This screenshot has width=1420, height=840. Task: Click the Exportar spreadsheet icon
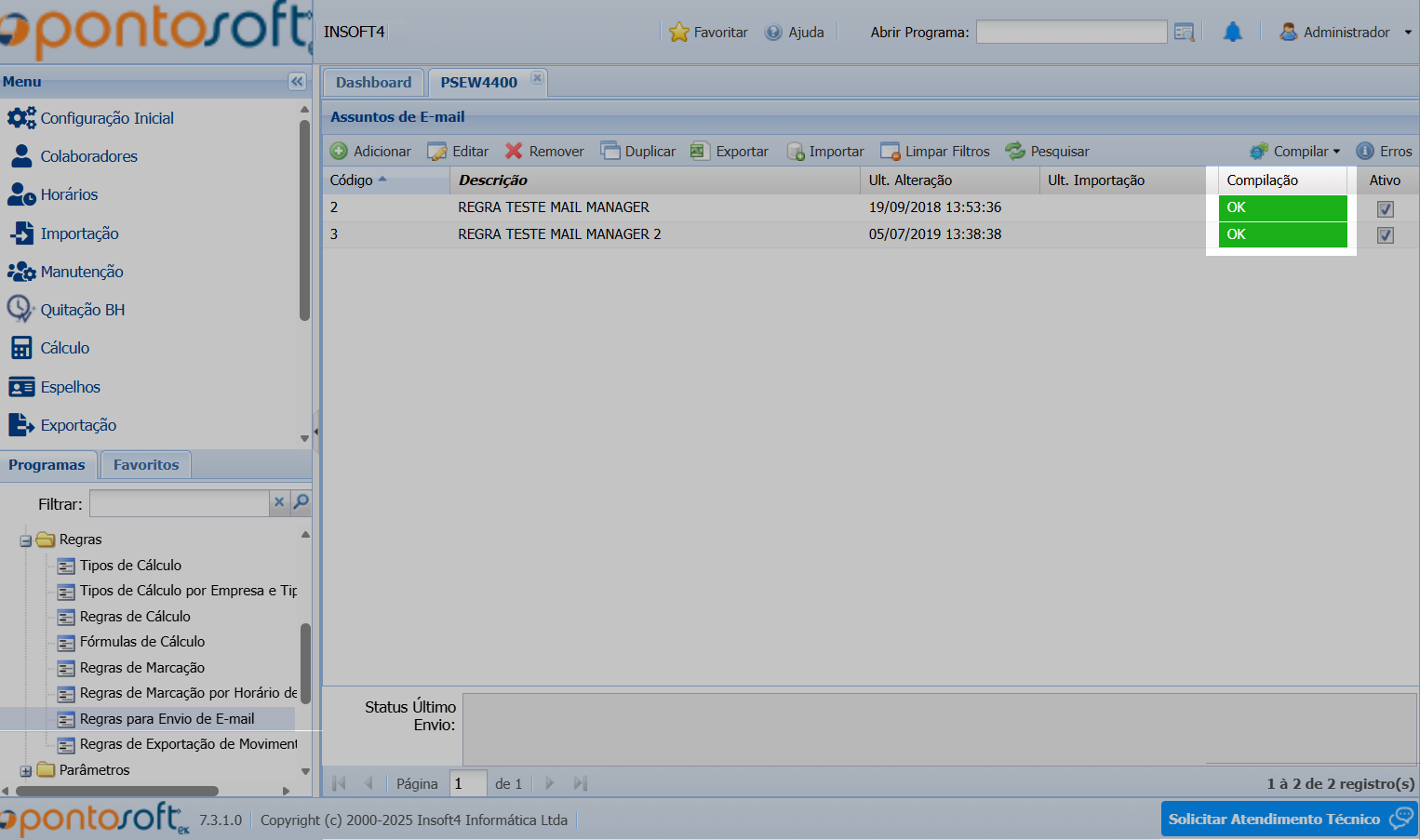coord(700,152)
